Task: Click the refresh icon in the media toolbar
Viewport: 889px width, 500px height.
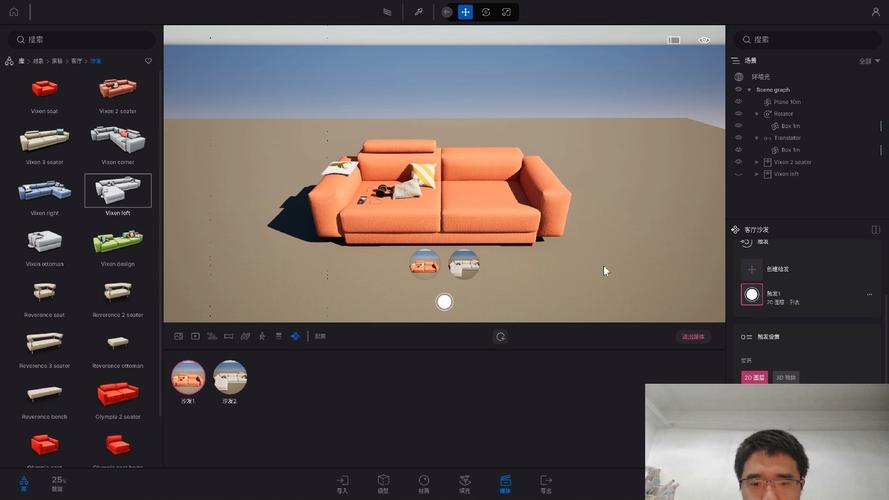Action: [x=501, y=337]
